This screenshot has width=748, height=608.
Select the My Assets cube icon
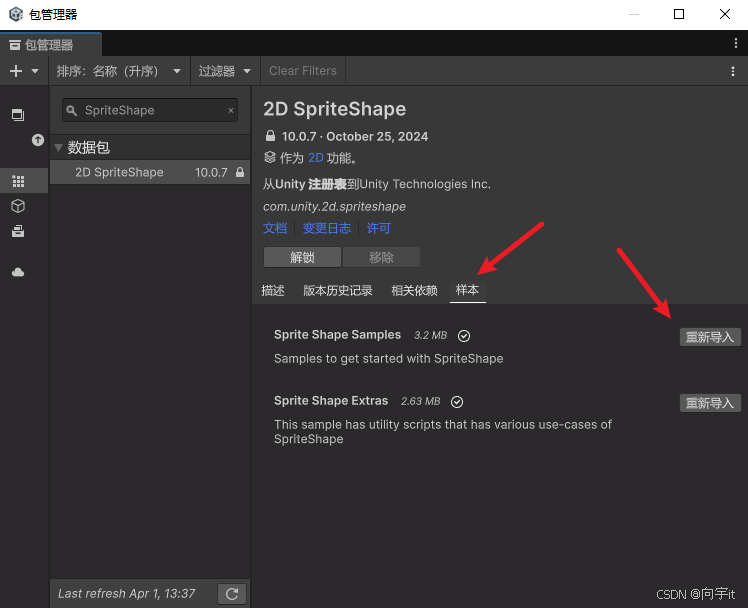click(18, 206)
